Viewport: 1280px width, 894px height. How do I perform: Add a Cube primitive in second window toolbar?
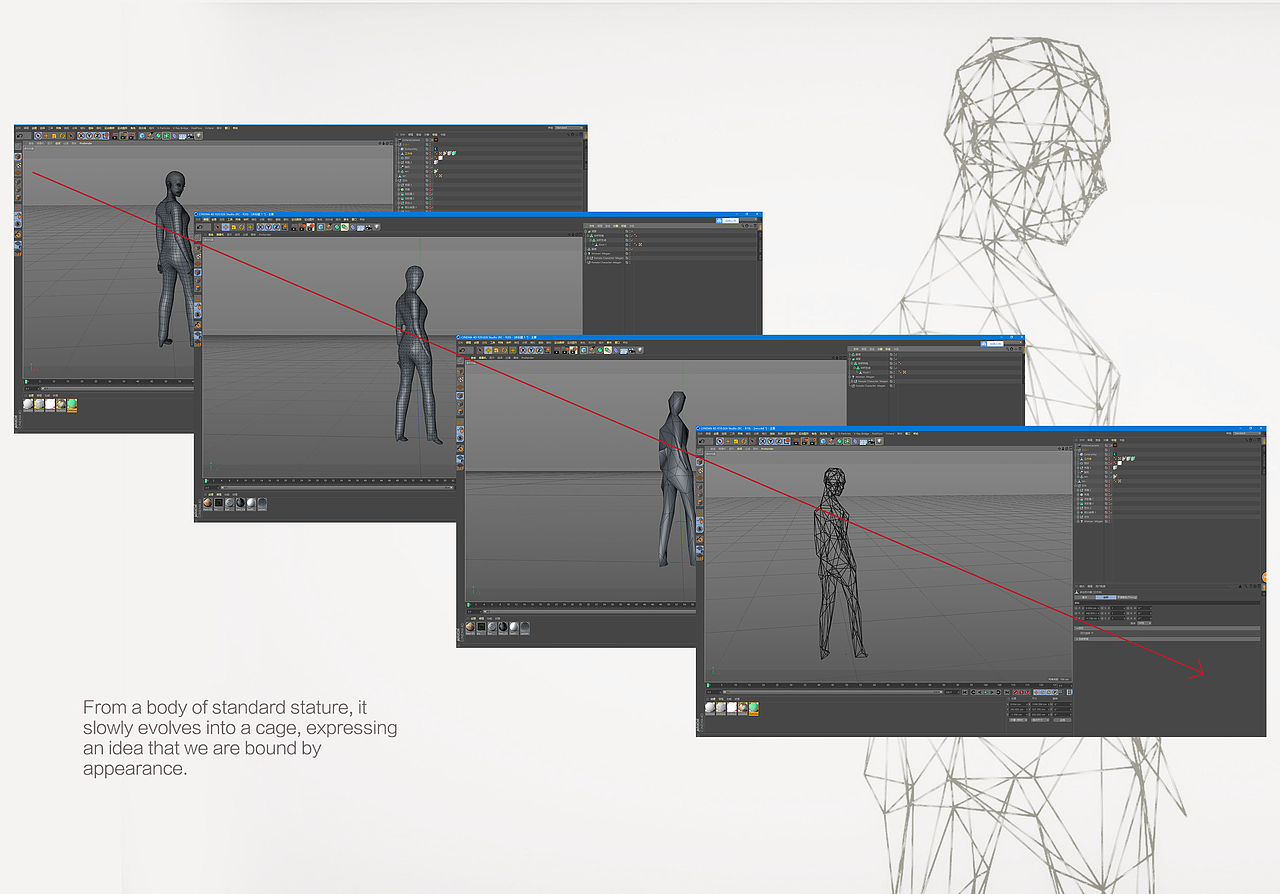tap(321, 227)
